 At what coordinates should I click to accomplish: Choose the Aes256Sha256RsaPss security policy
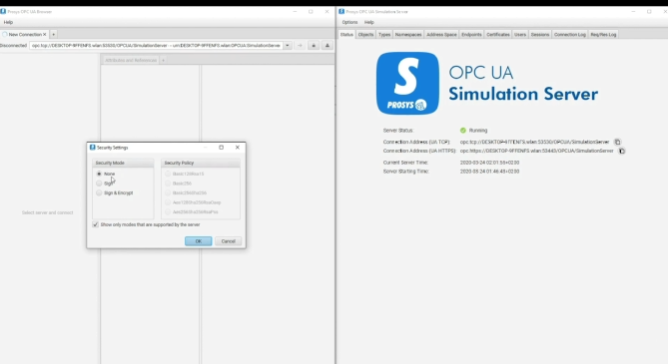coord(168,212)
